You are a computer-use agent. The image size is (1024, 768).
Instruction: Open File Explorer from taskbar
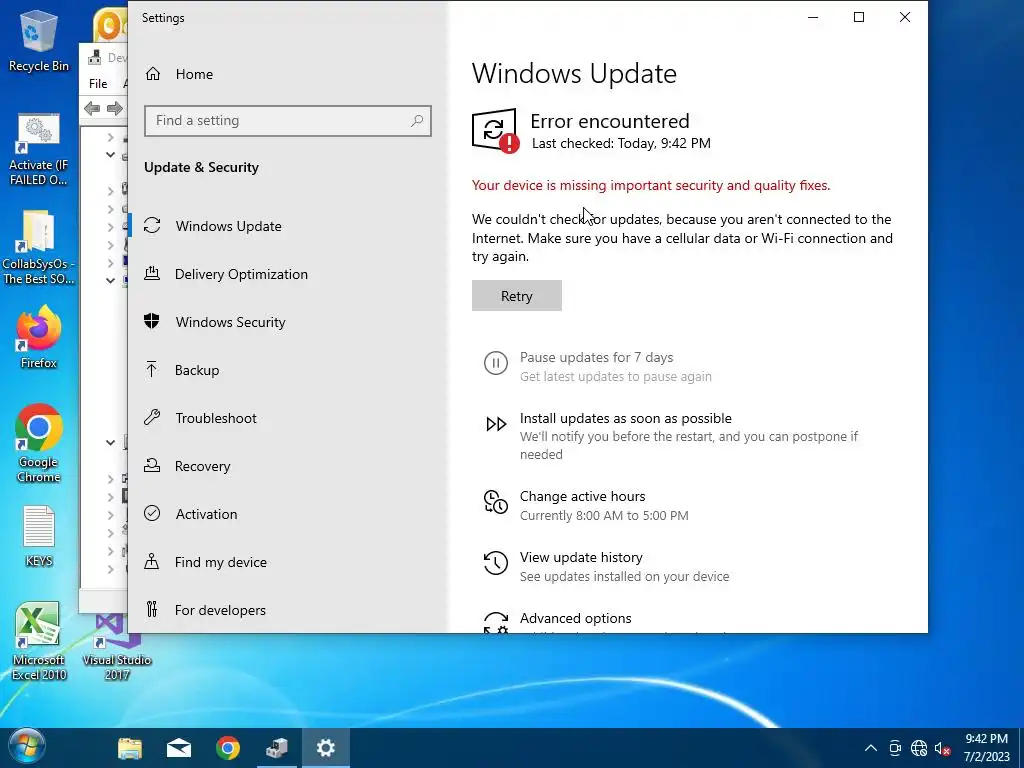(x=130, y=748)
